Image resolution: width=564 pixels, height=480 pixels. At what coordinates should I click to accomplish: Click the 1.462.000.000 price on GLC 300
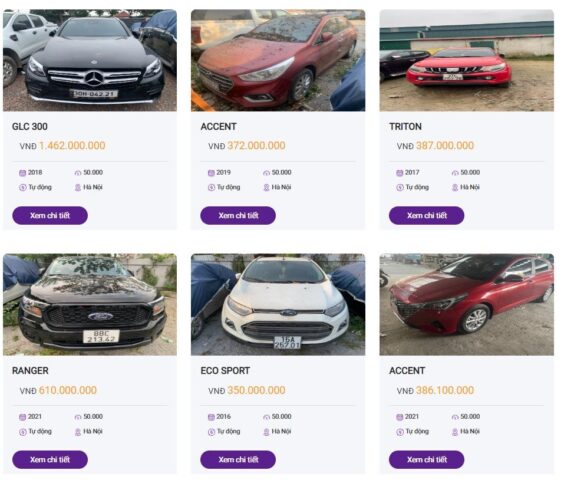(72, 146)
